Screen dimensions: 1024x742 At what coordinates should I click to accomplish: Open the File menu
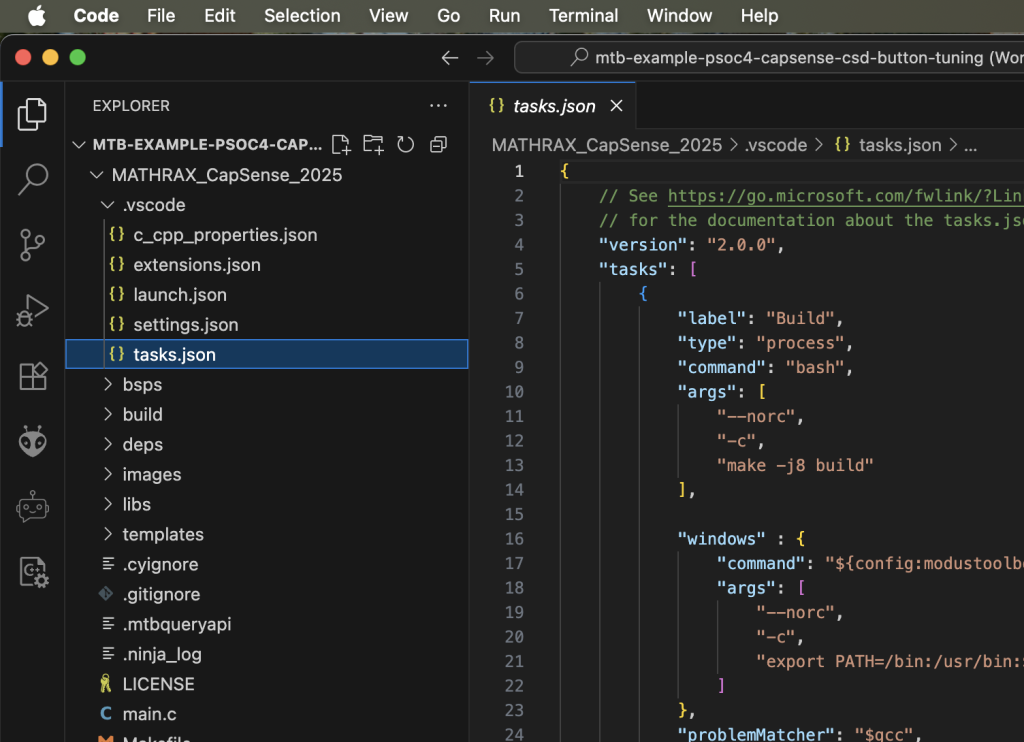[161, 16]
